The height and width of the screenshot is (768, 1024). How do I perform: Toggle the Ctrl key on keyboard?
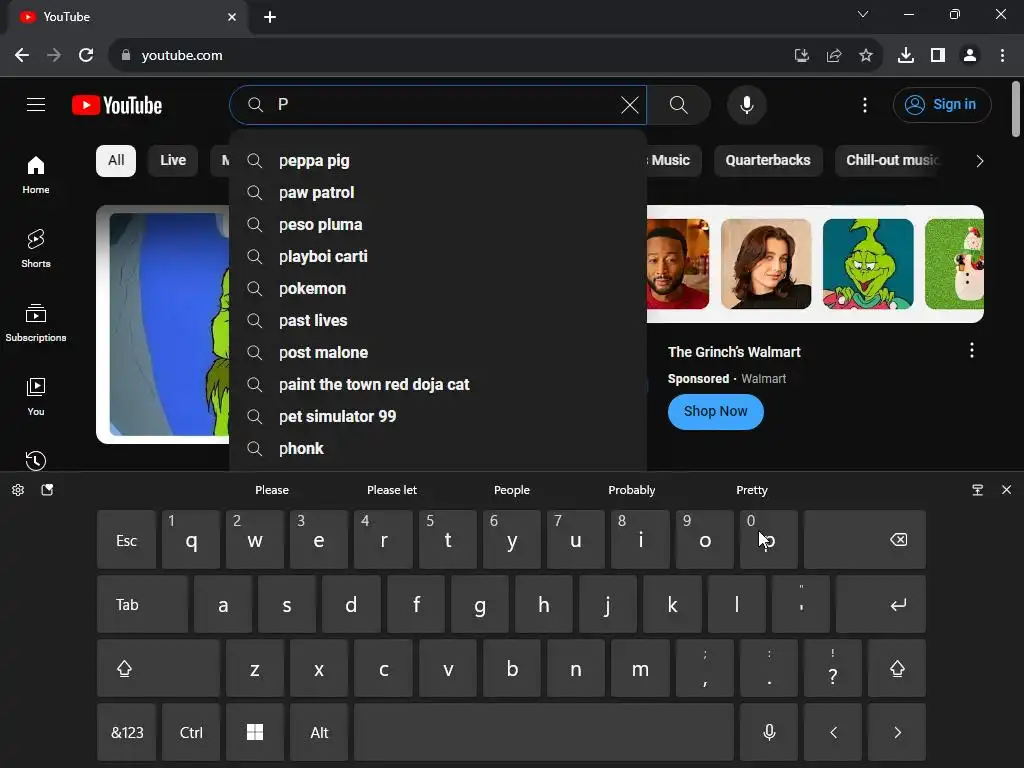tap(191, 732)
